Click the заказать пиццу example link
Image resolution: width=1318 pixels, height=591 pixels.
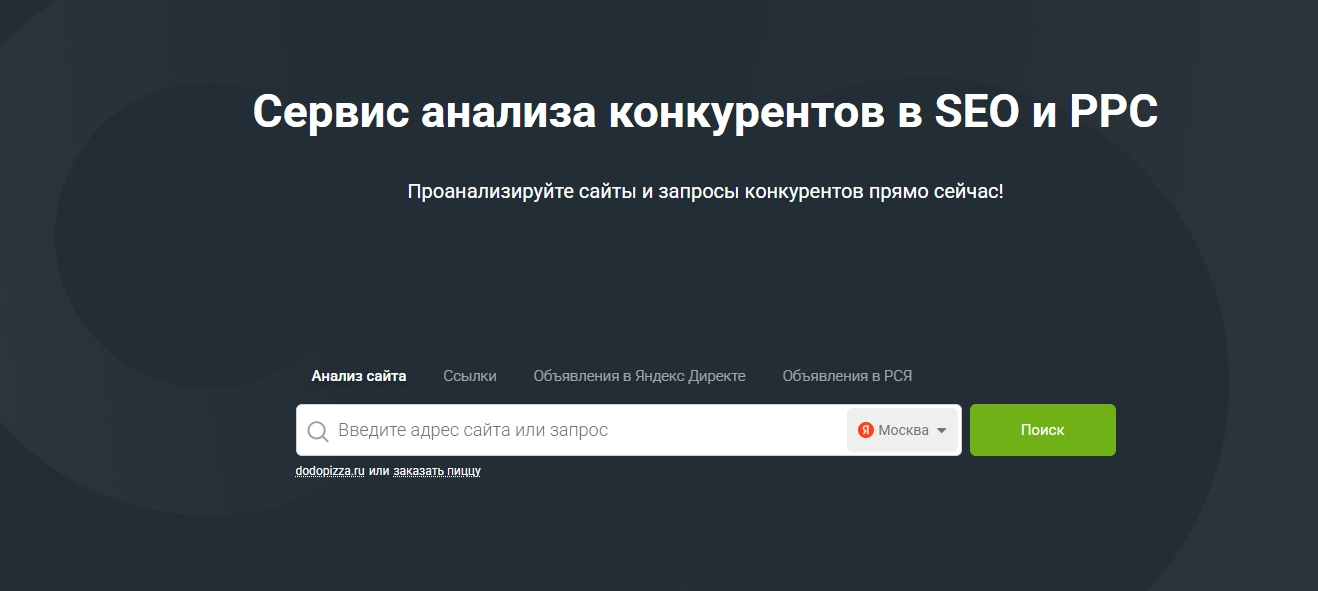coord(437,470)
